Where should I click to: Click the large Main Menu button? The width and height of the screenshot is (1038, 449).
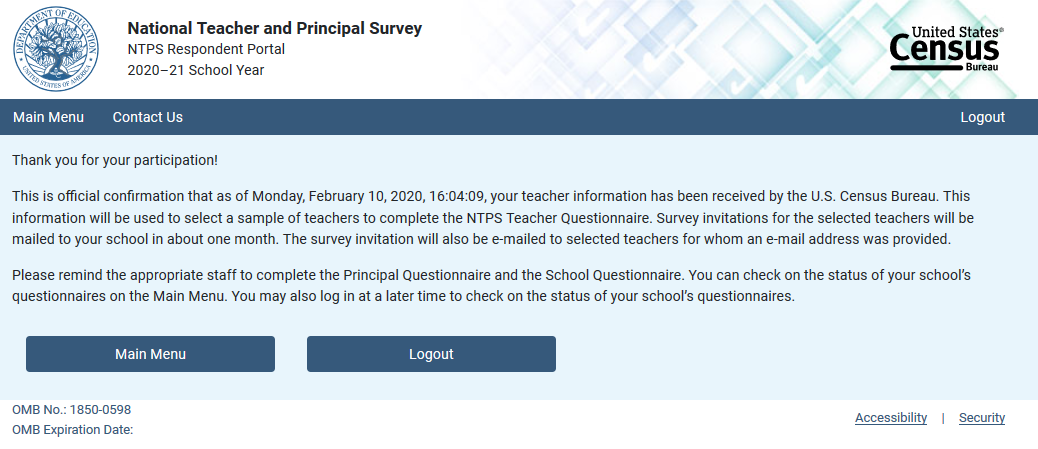click(150, 354)
